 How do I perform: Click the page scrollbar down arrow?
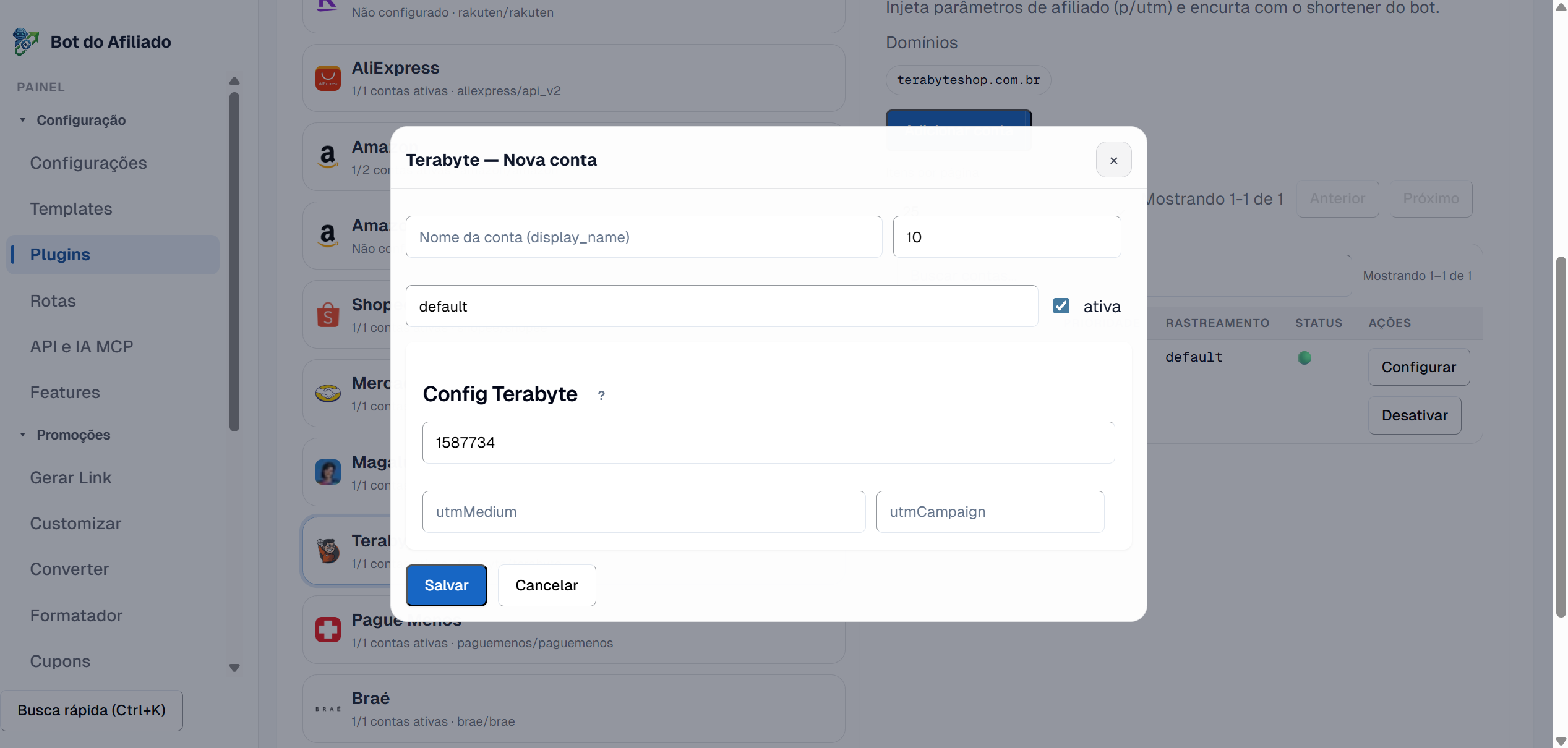coord(1561,741)
